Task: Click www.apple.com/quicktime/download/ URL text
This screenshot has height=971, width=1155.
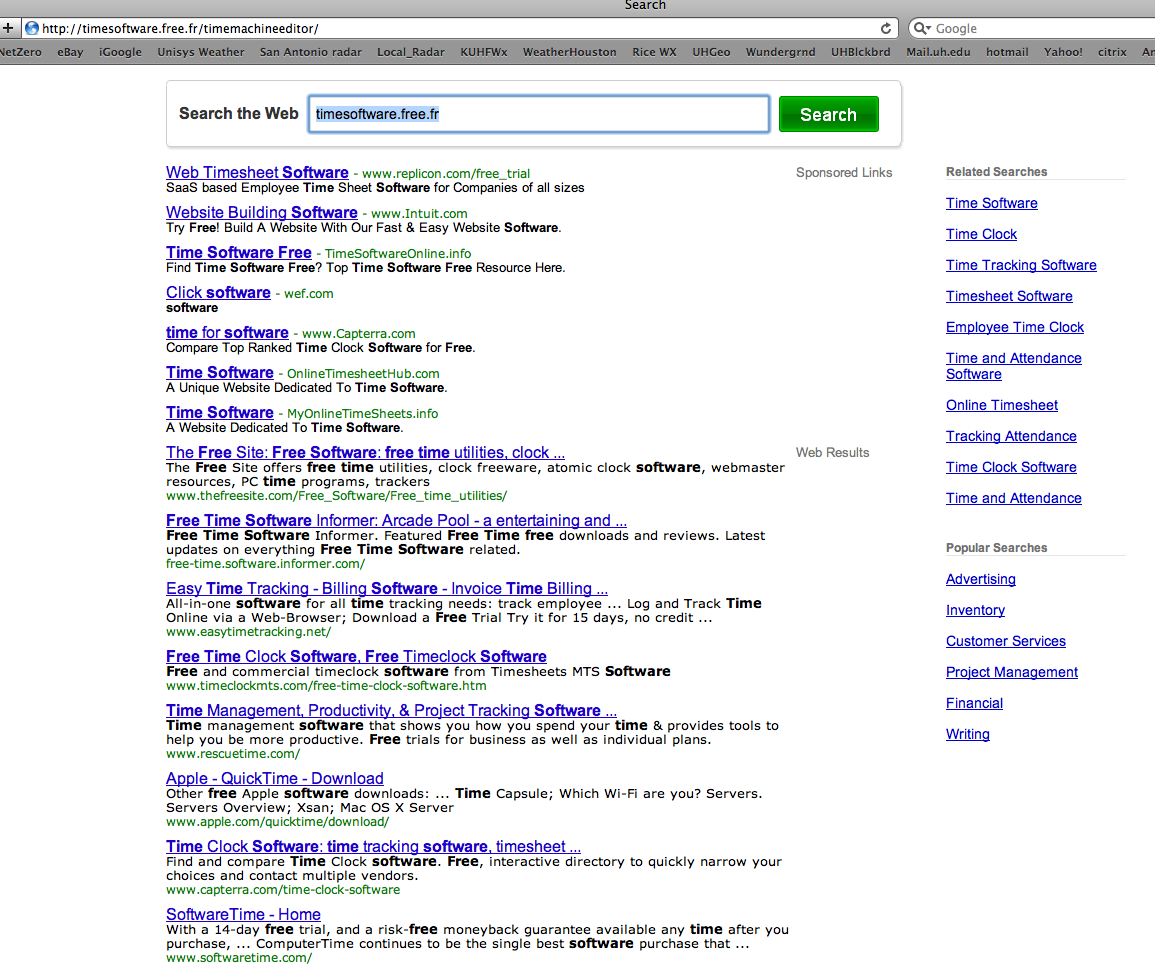Action: (278, 821)
